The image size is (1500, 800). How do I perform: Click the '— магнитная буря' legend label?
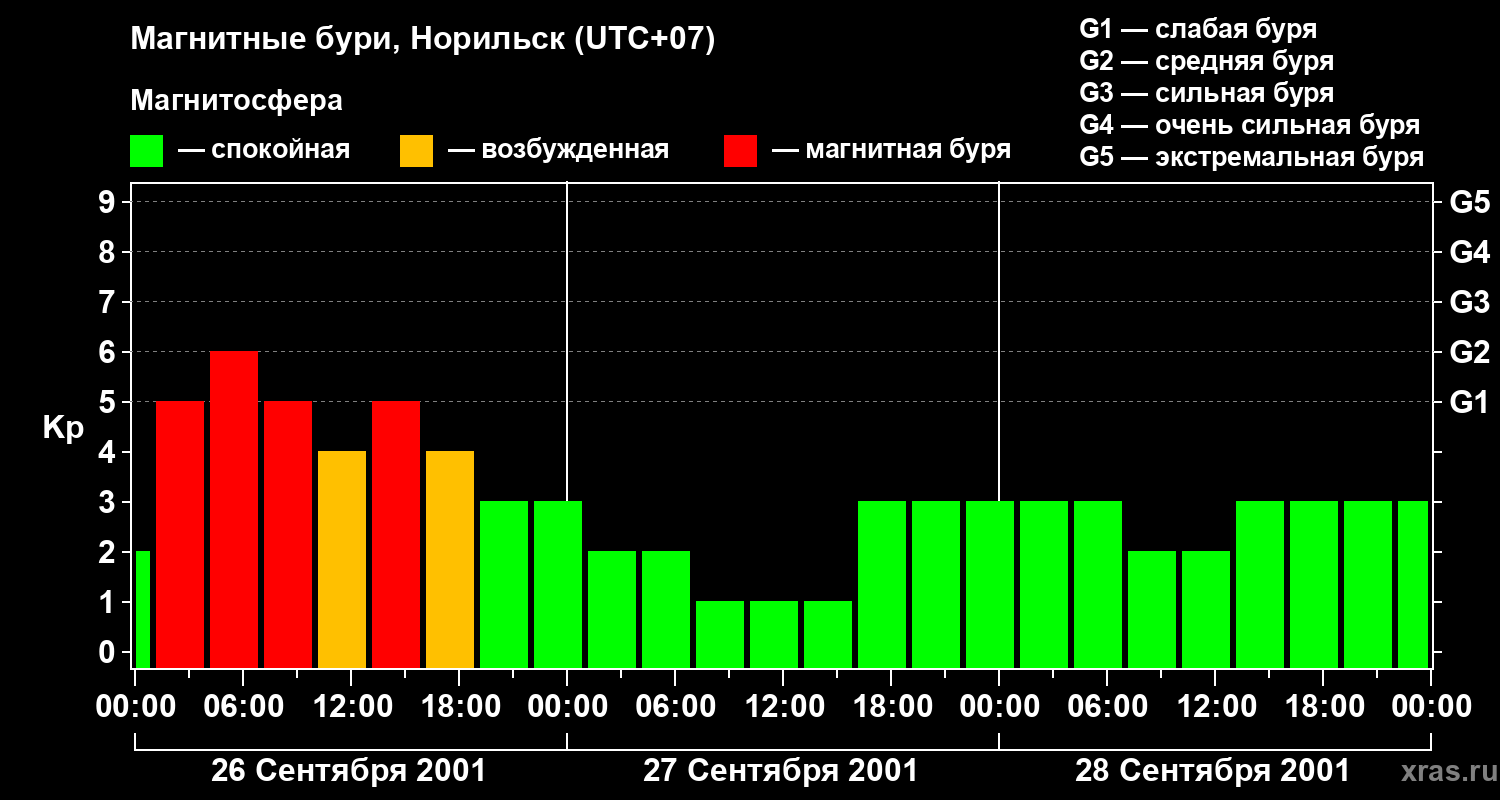(891, 150)
